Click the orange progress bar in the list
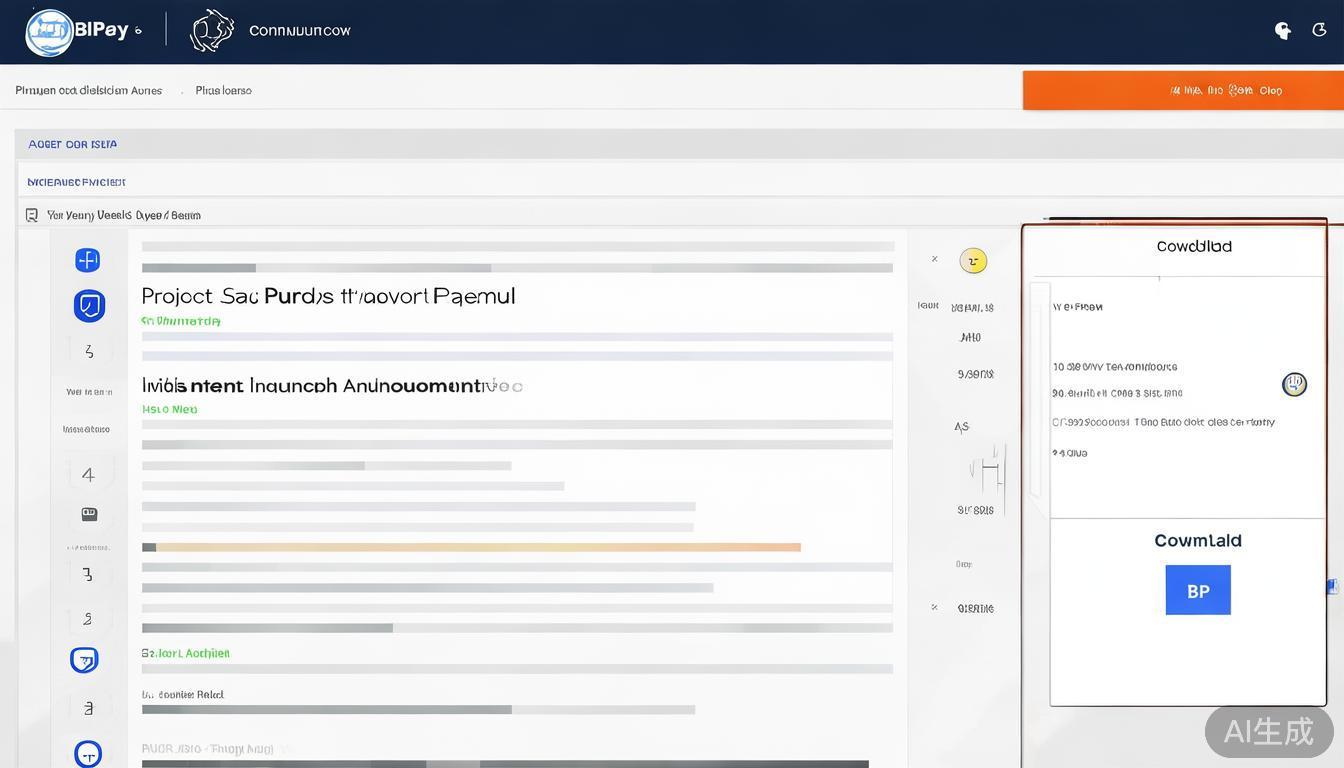This screenshot has height=768, width=1344. click(x=478, y=547)
